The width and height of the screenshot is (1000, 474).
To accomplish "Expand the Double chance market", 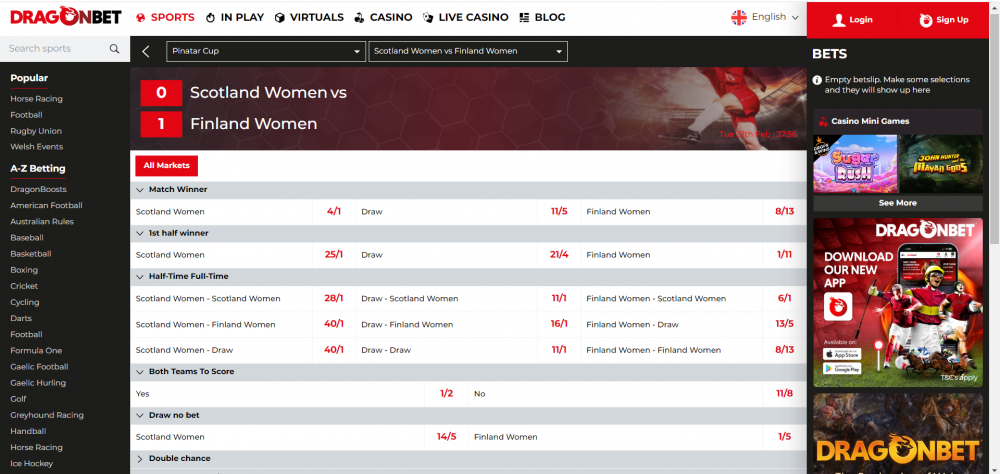I will [468, 458].
